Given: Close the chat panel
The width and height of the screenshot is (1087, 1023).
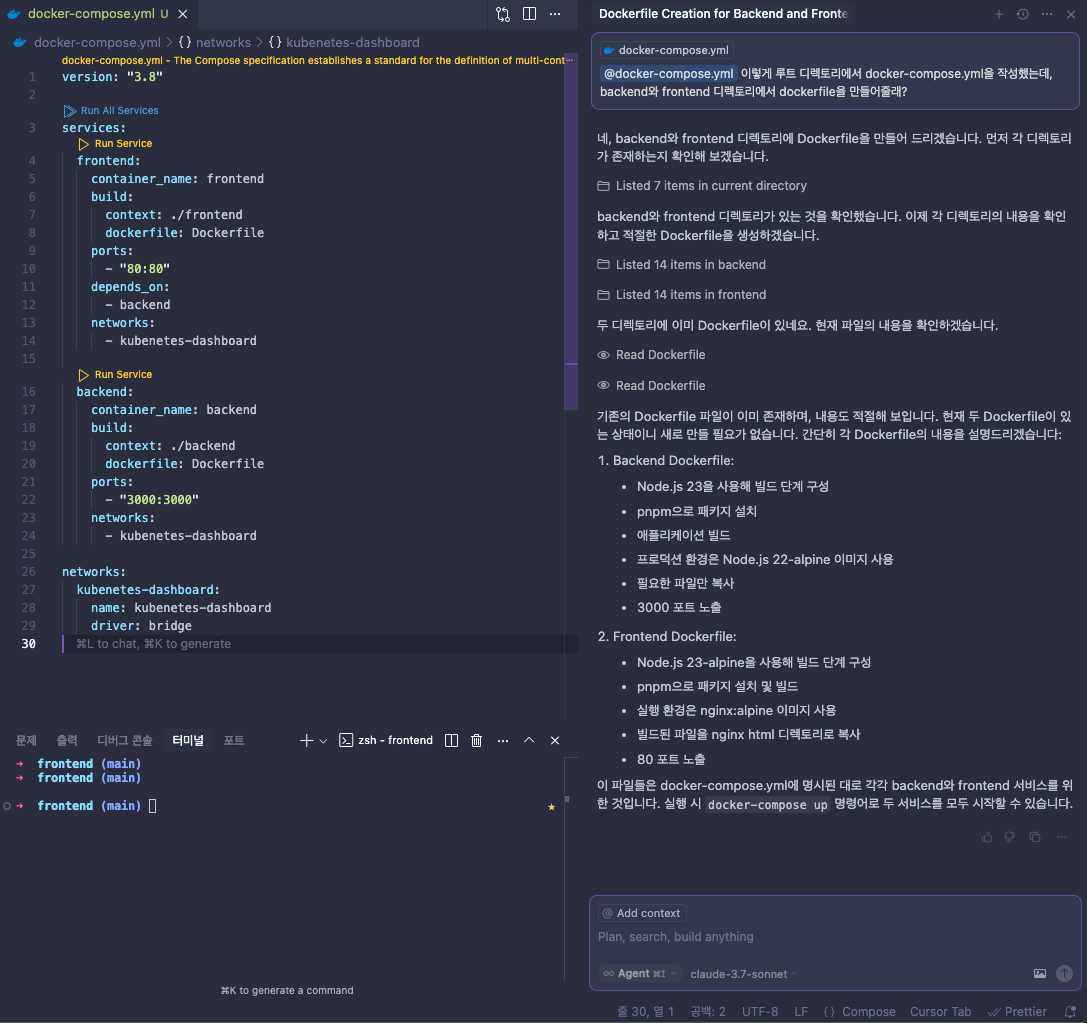Looking at the screenshot, I should [x=1071, y=14].
